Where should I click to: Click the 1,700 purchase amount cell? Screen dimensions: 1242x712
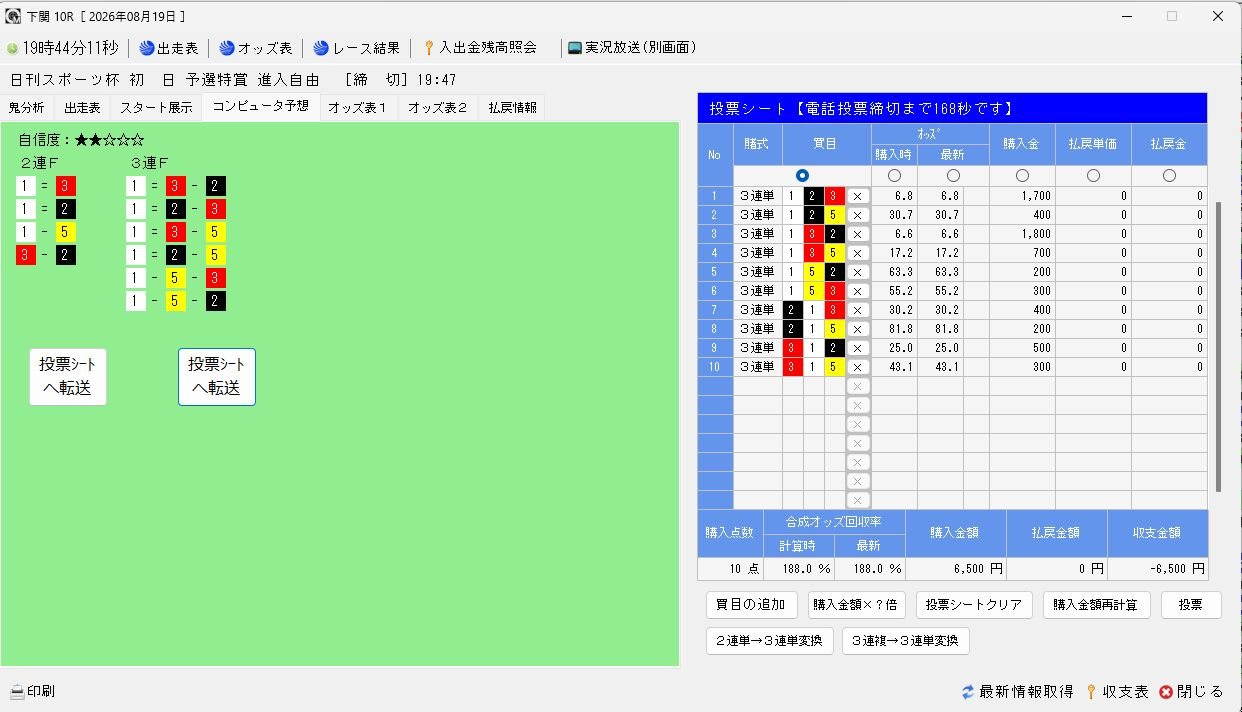tap(1022, 196)
